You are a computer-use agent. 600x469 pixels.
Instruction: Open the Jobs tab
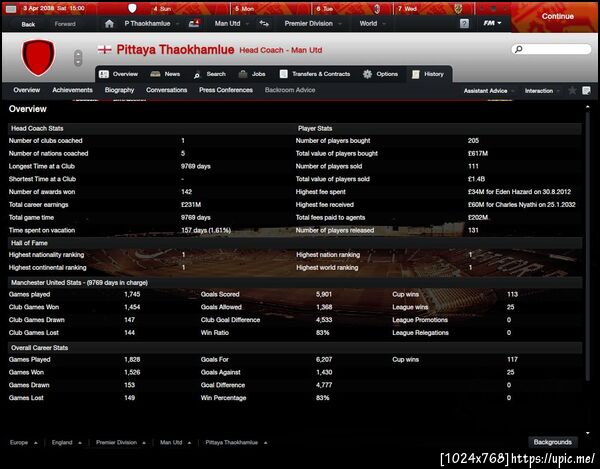(x=252, y=74)
